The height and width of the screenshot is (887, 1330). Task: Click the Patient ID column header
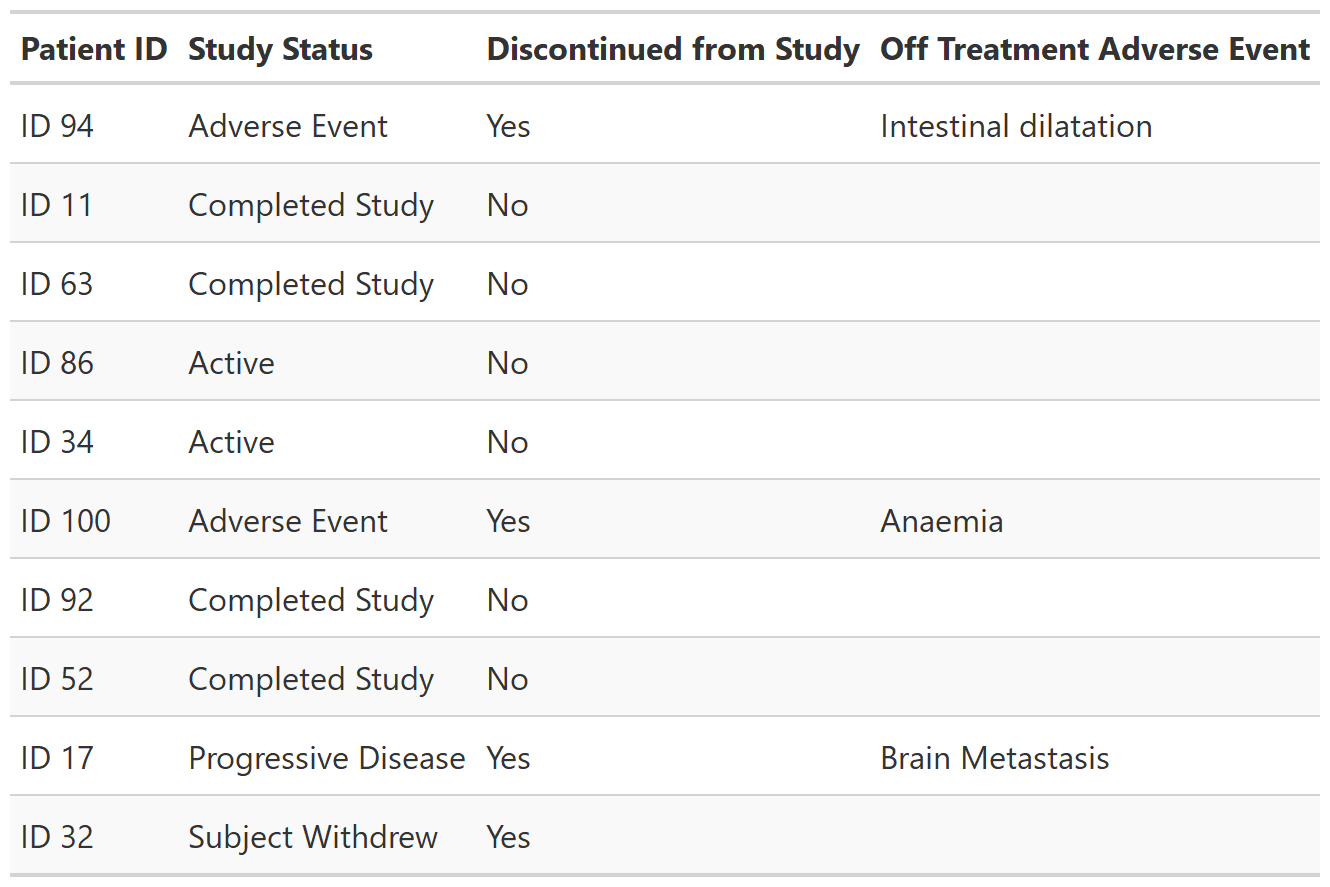tap(94, 49)
